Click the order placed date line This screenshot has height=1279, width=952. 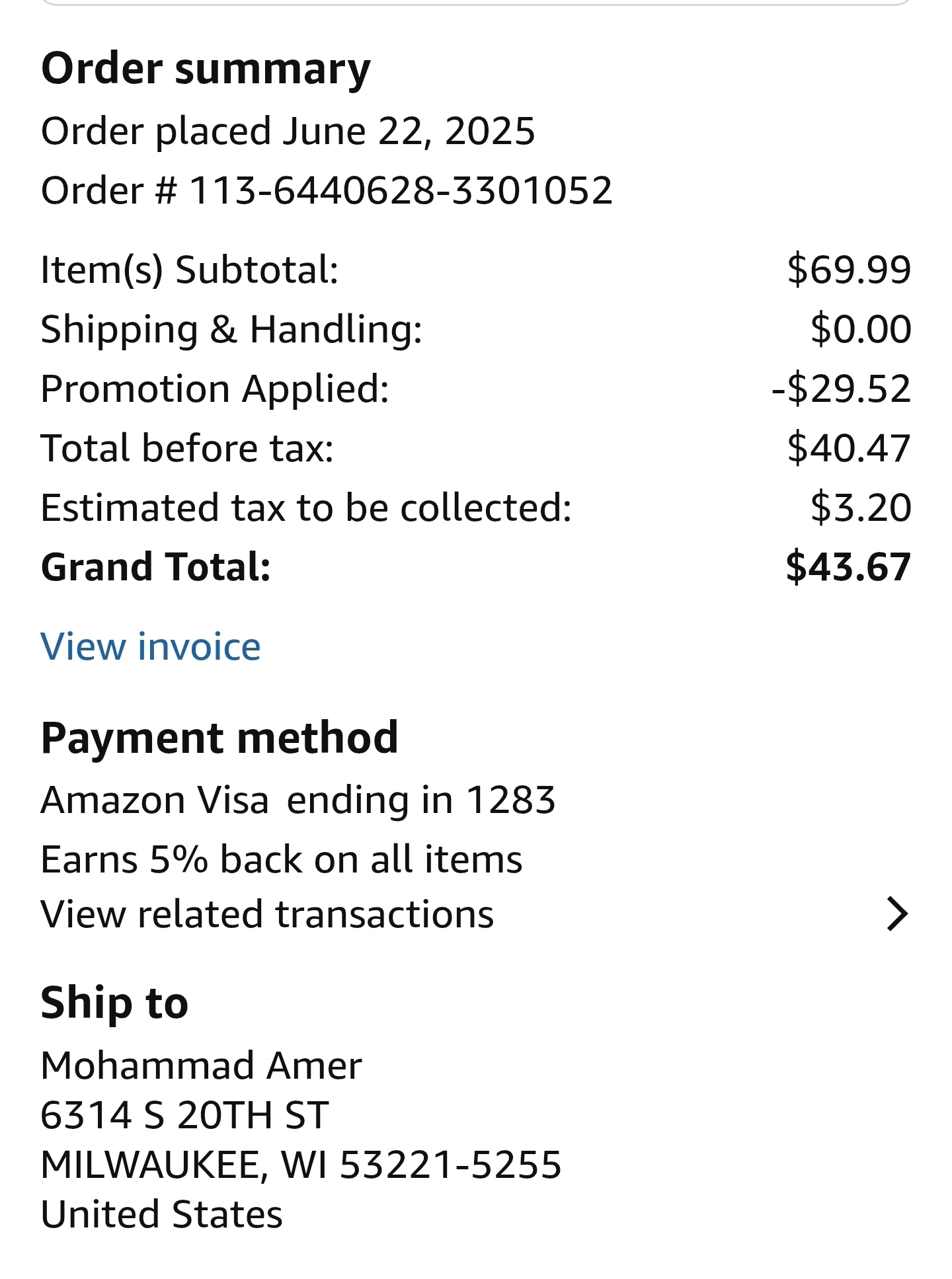click(x=288, y=131)
